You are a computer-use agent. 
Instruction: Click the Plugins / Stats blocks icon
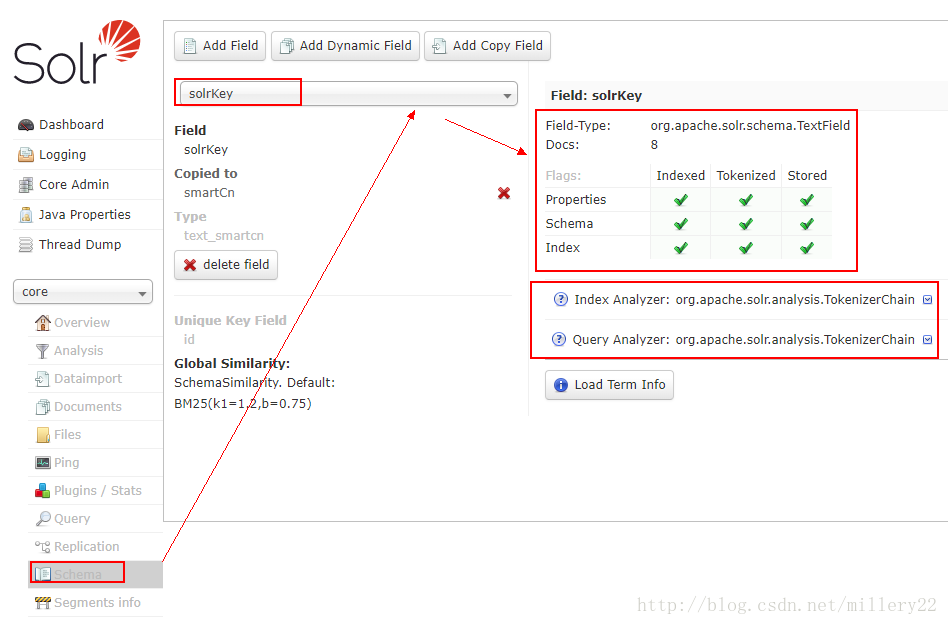(42, 491)
